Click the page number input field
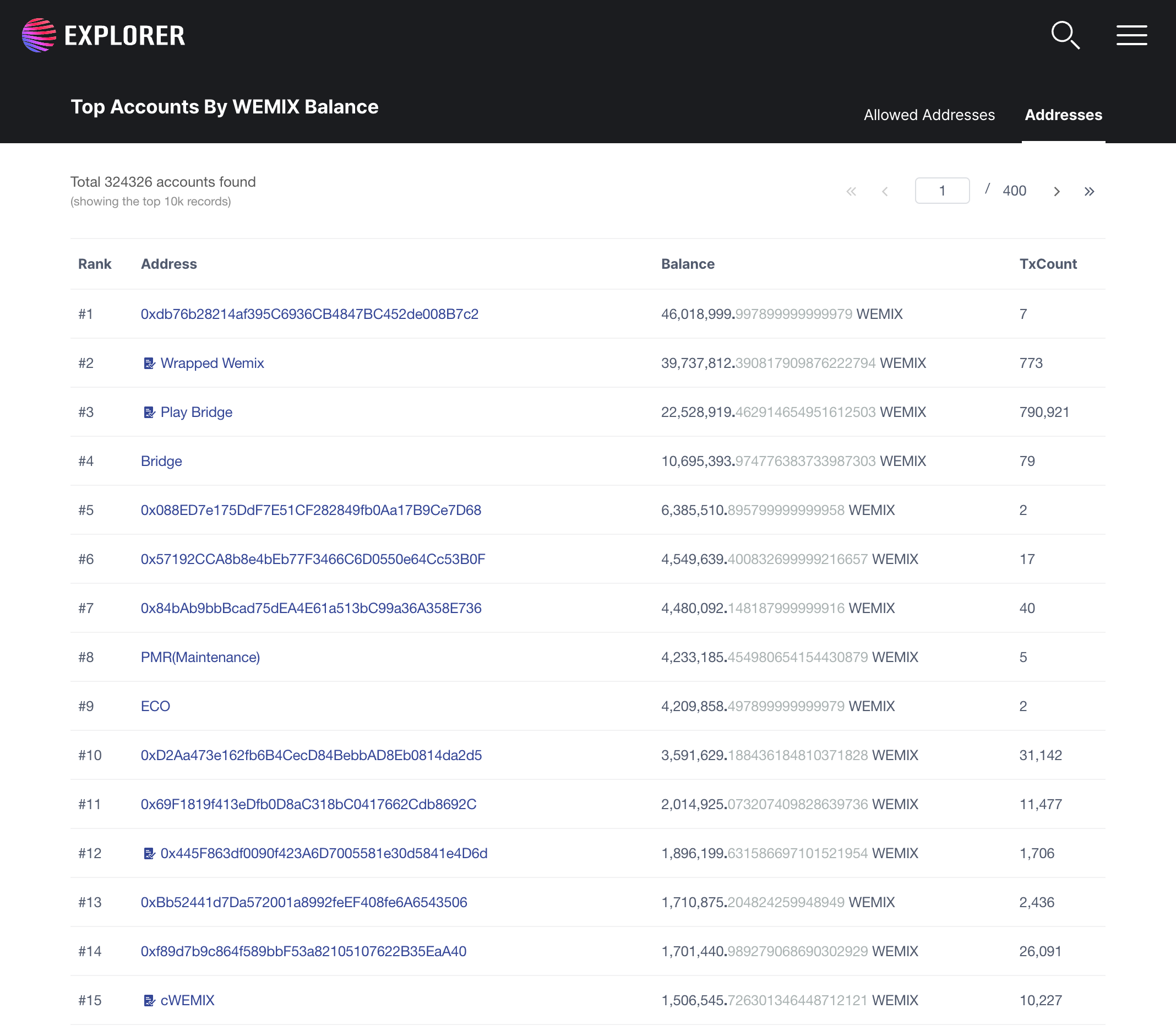1176x1030 pixels. click(x=941, y=191)
